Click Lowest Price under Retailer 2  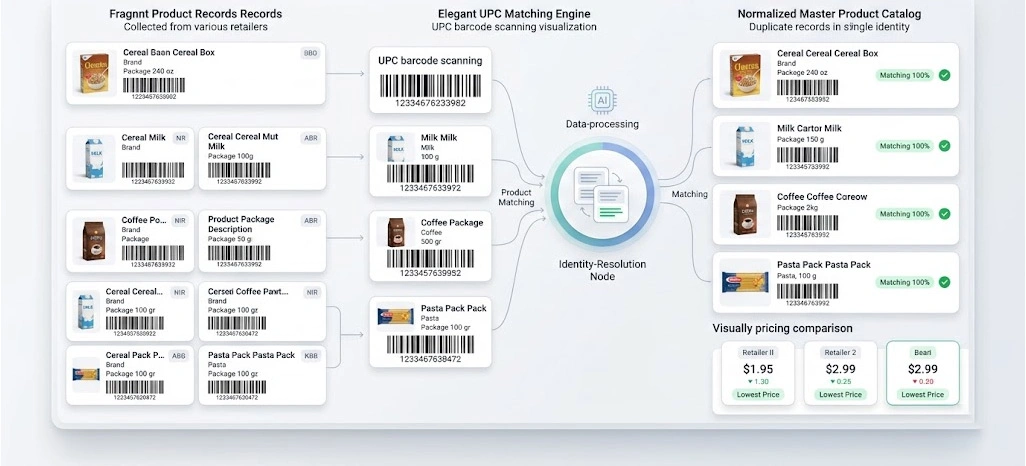click(x=840, y=395)
